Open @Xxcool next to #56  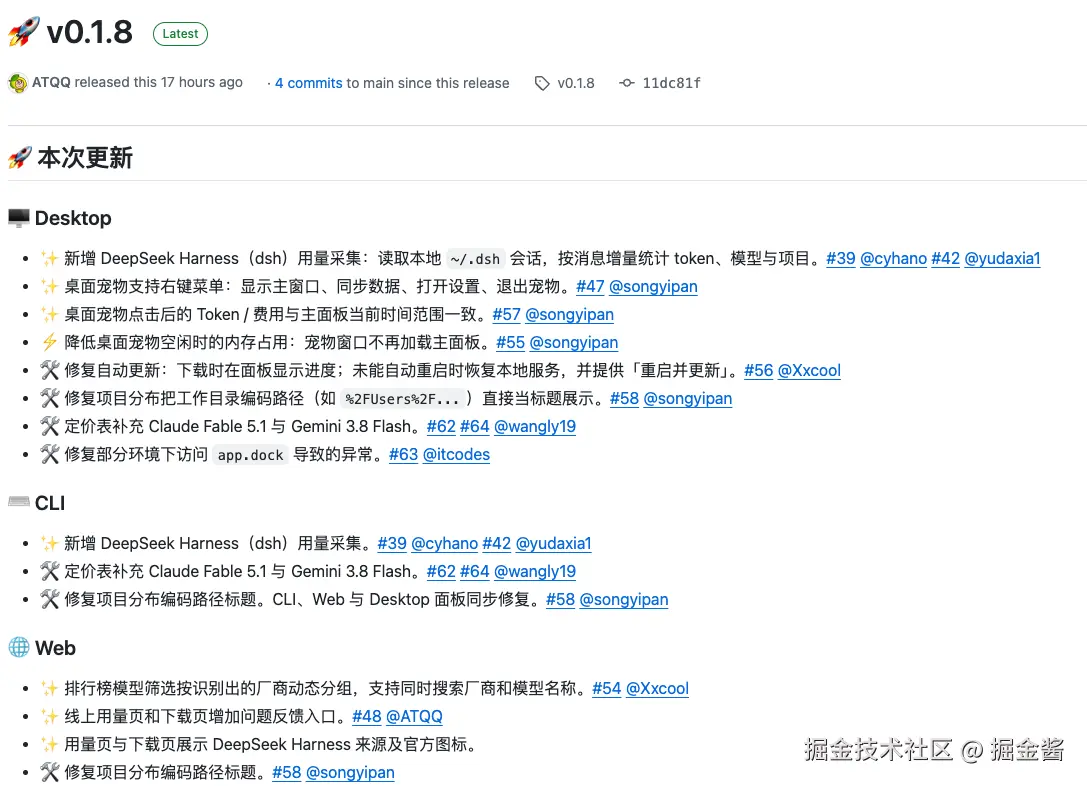[x=809, y=371]
